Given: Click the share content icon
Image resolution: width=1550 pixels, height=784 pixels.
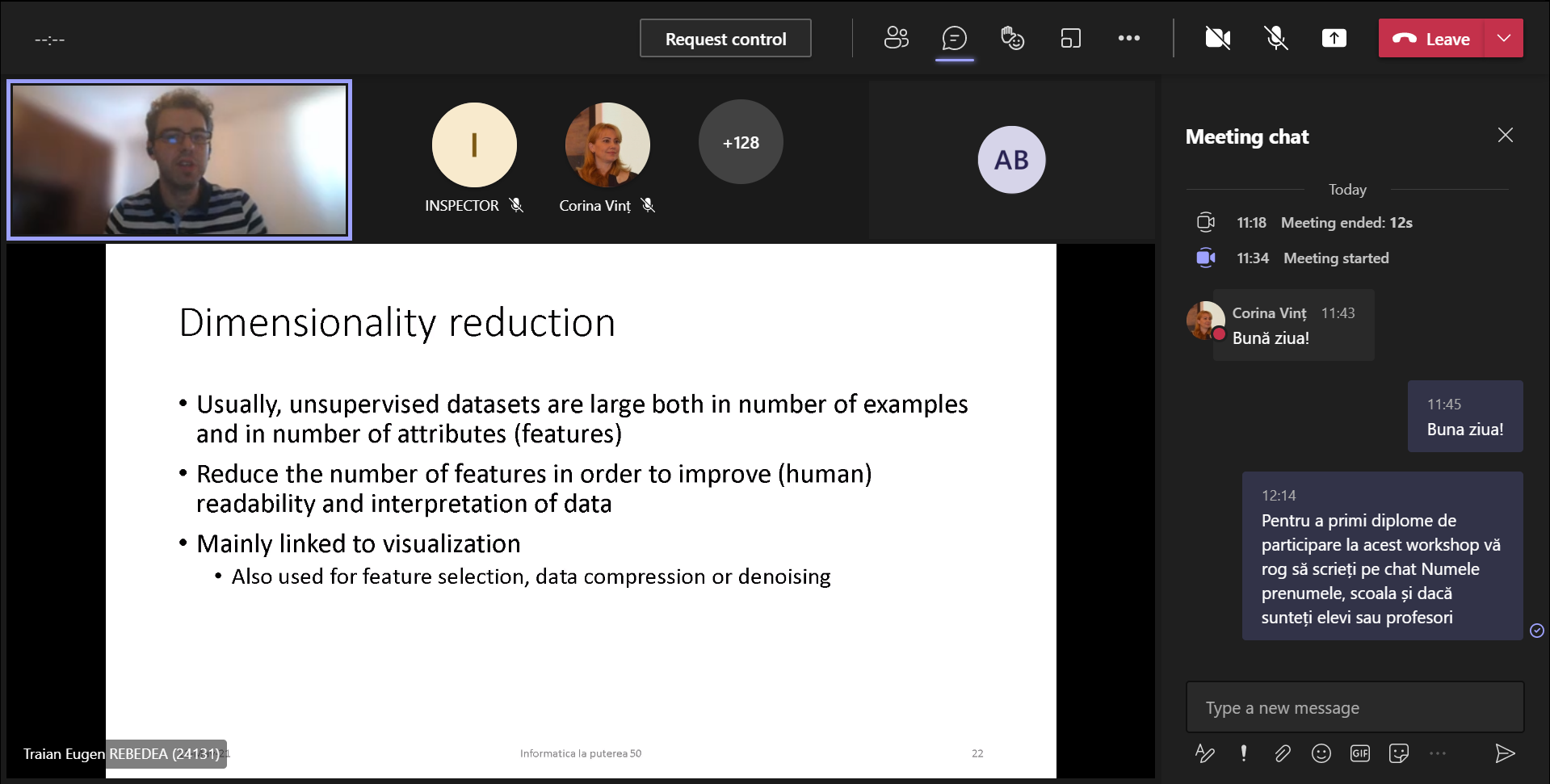Looking at the screenshot, I should pyautogui.click(x=1334, y=38).
